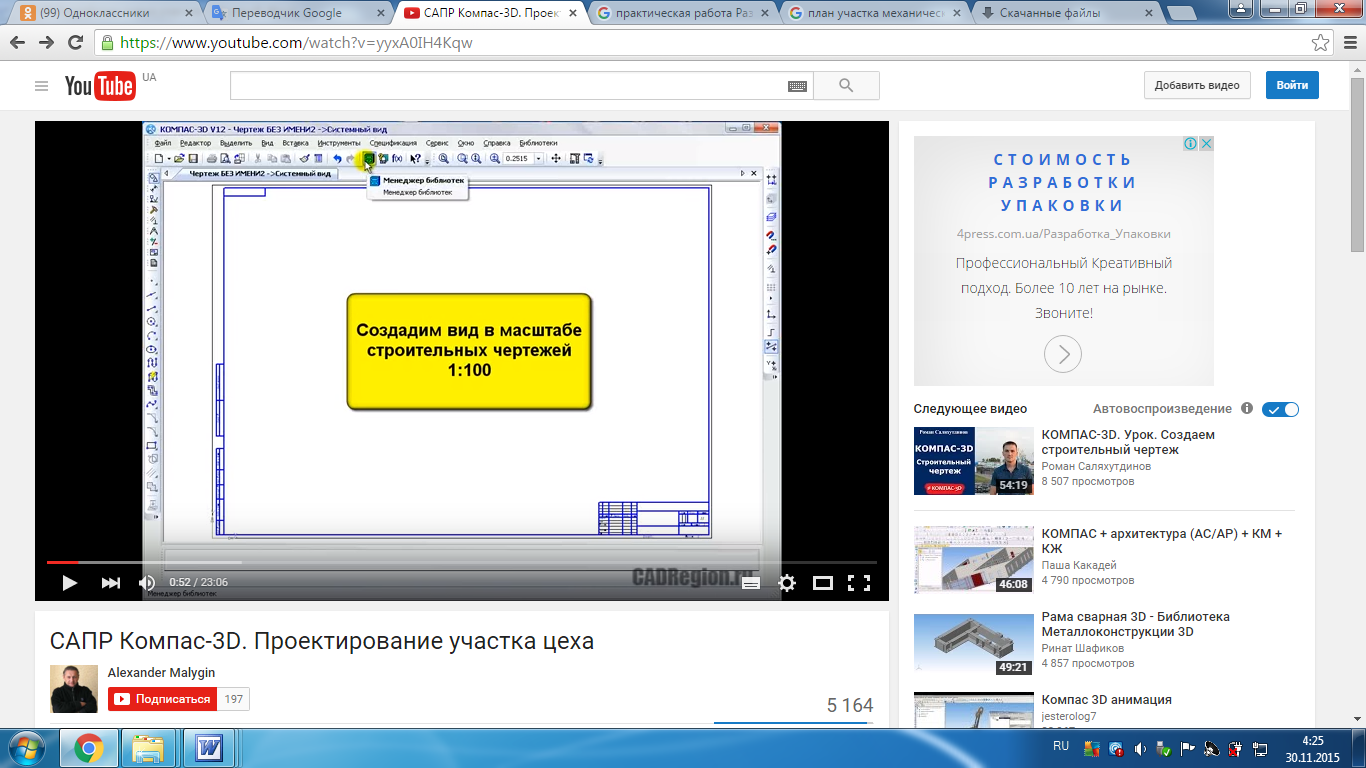1366x768 pixels.
Task: Go forward in browser history
Action: (47, 43)
